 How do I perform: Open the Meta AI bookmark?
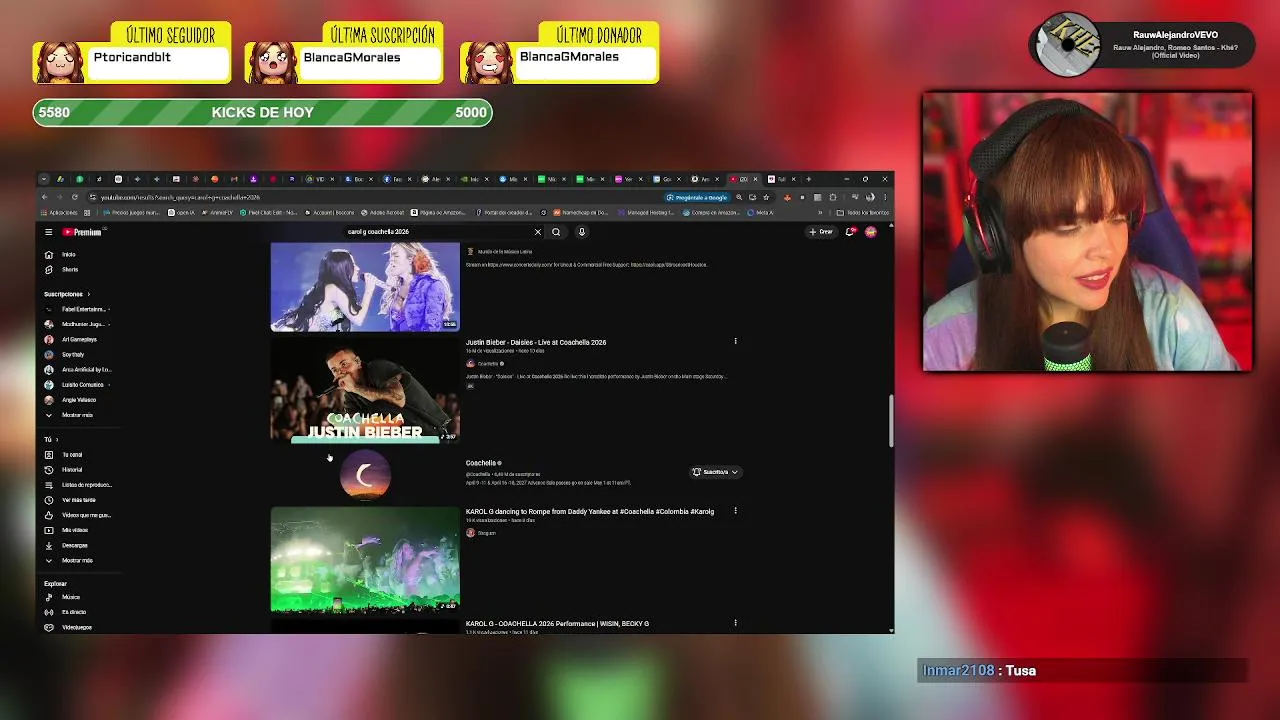click(x=761, y=212)
